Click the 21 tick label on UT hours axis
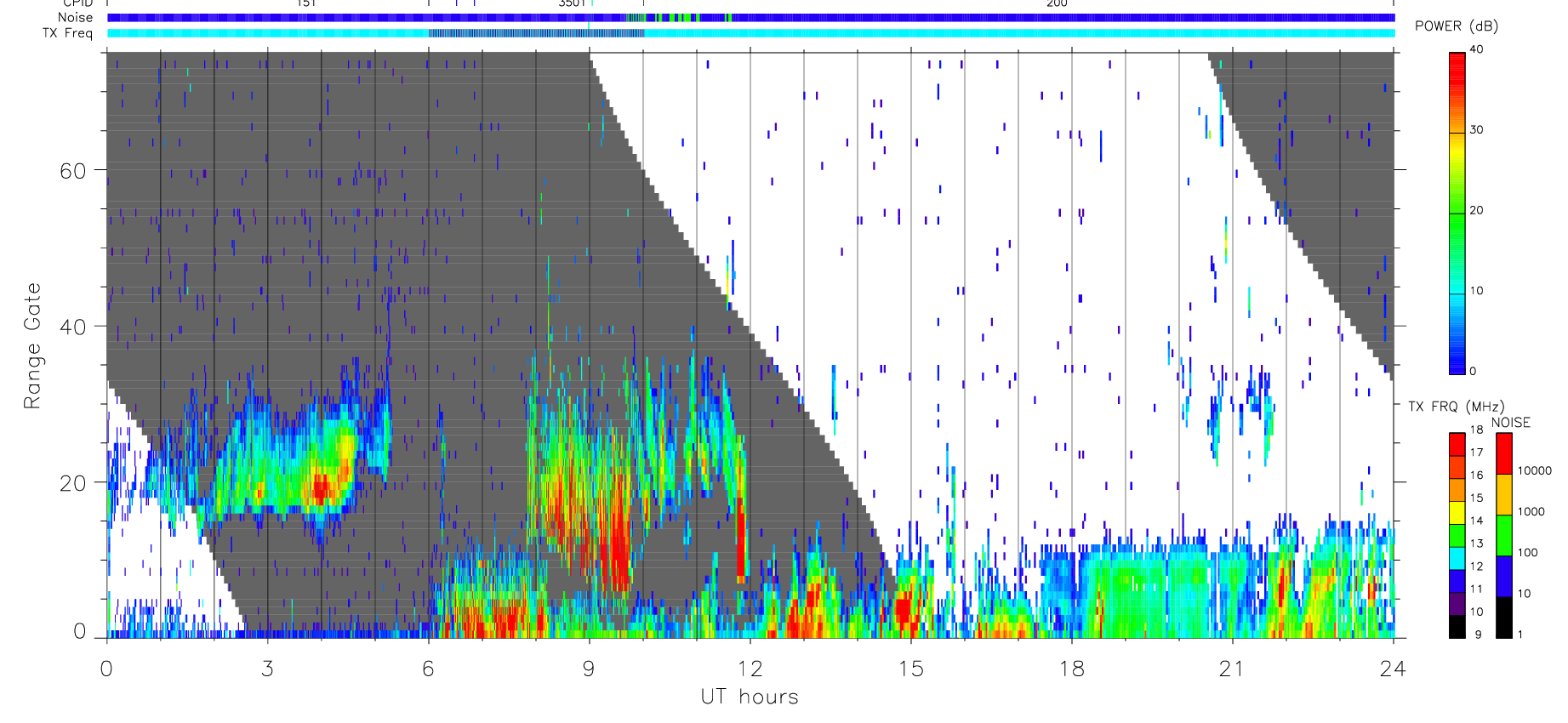Viewport: 1568px width, 723px height. click(x=1232, y=669)
